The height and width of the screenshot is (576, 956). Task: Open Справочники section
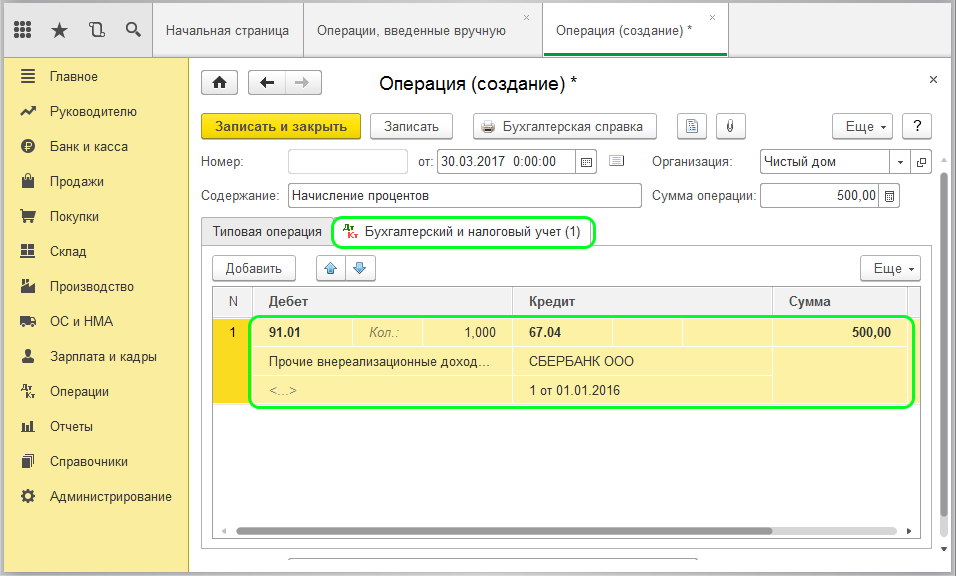click(x=88, y=461)
